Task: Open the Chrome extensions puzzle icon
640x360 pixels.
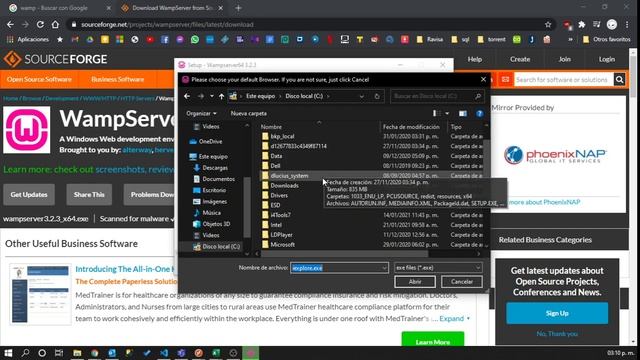Action: (x=582, y=24)
